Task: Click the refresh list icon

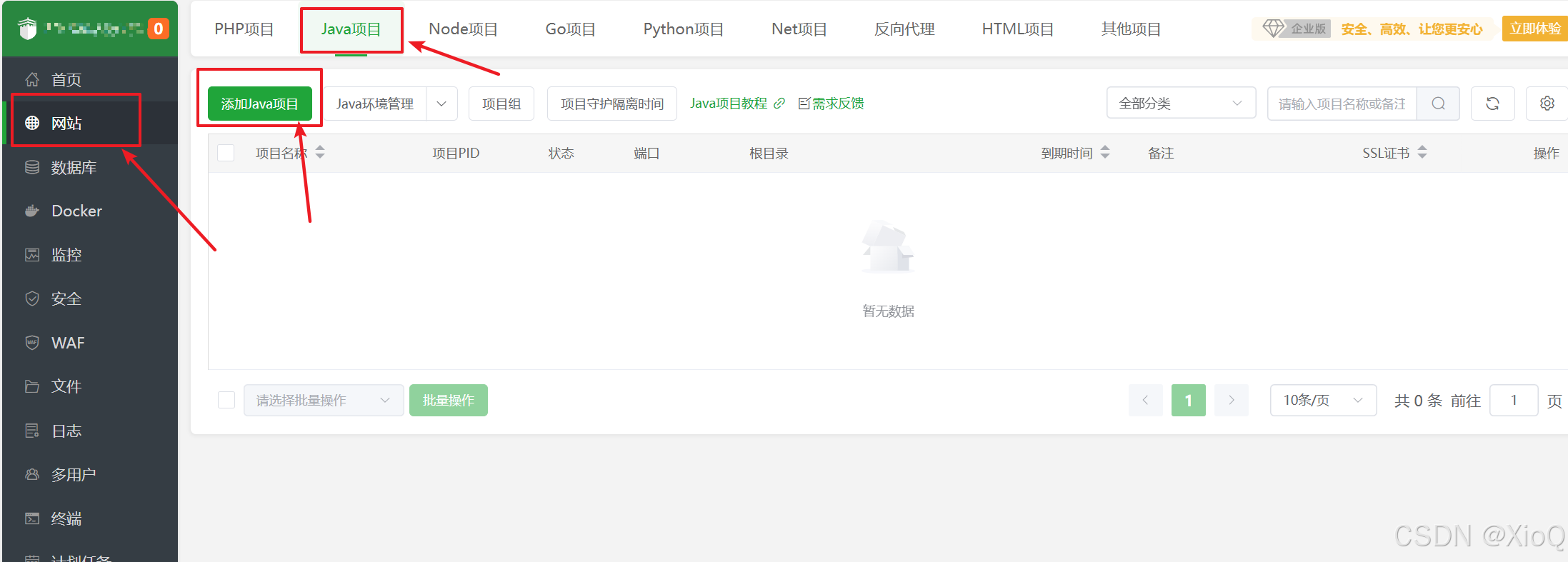Action: click(1492, 104)
